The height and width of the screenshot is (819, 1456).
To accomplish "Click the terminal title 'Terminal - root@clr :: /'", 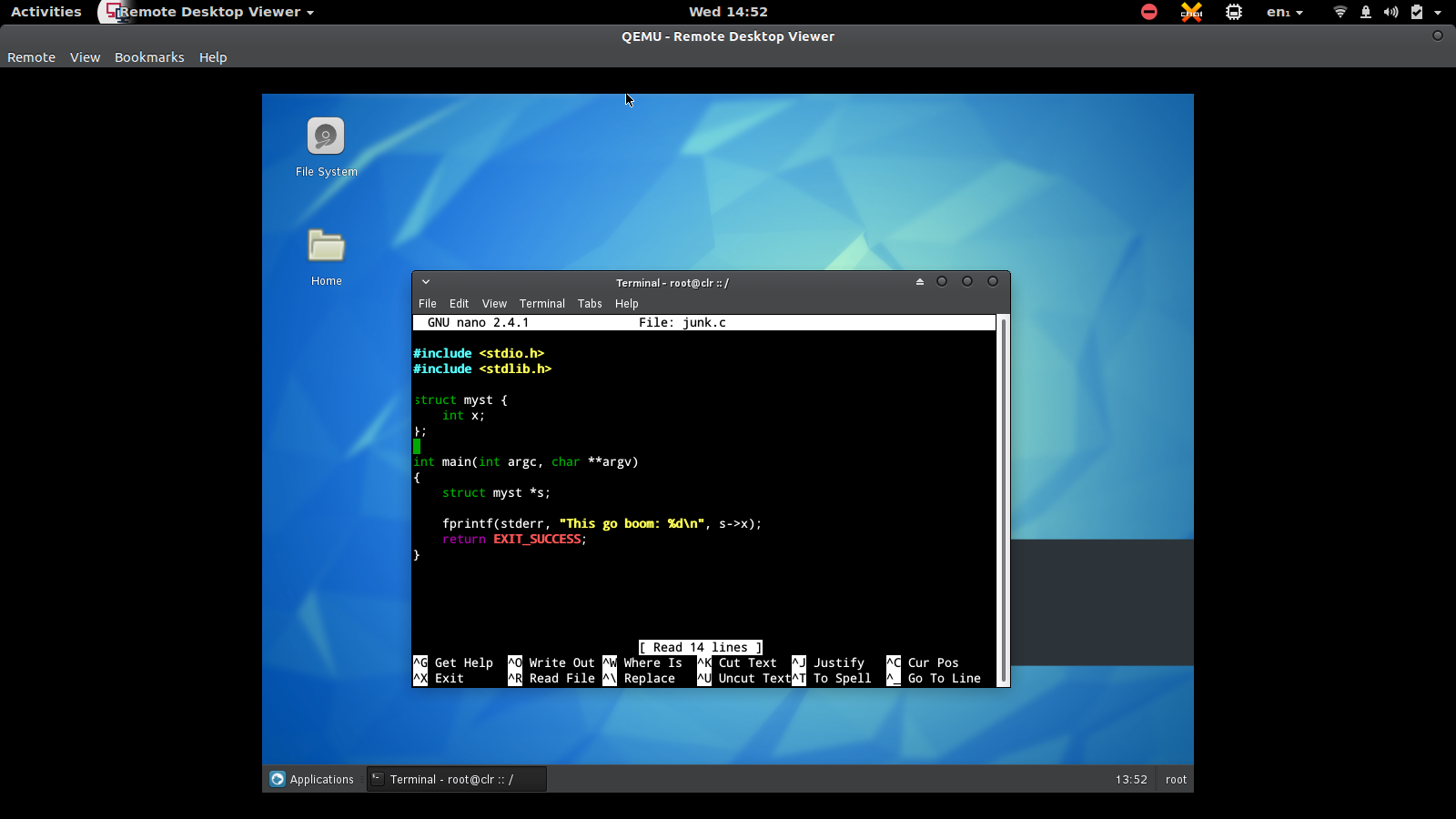I will pos(672,283).
